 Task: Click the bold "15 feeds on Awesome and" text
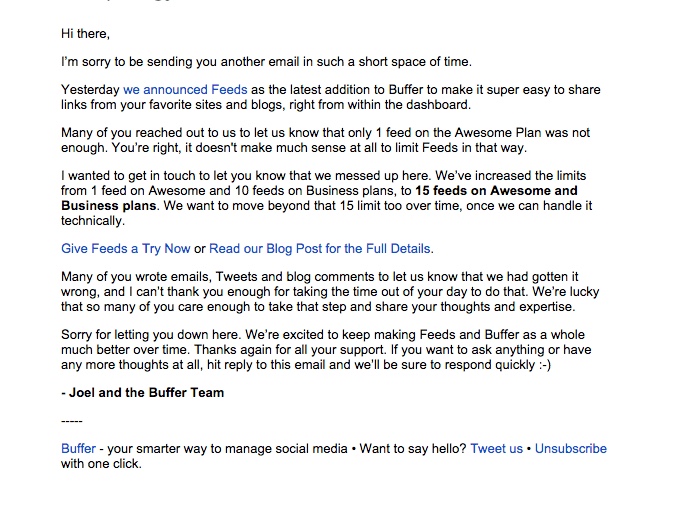click(497, 191)
